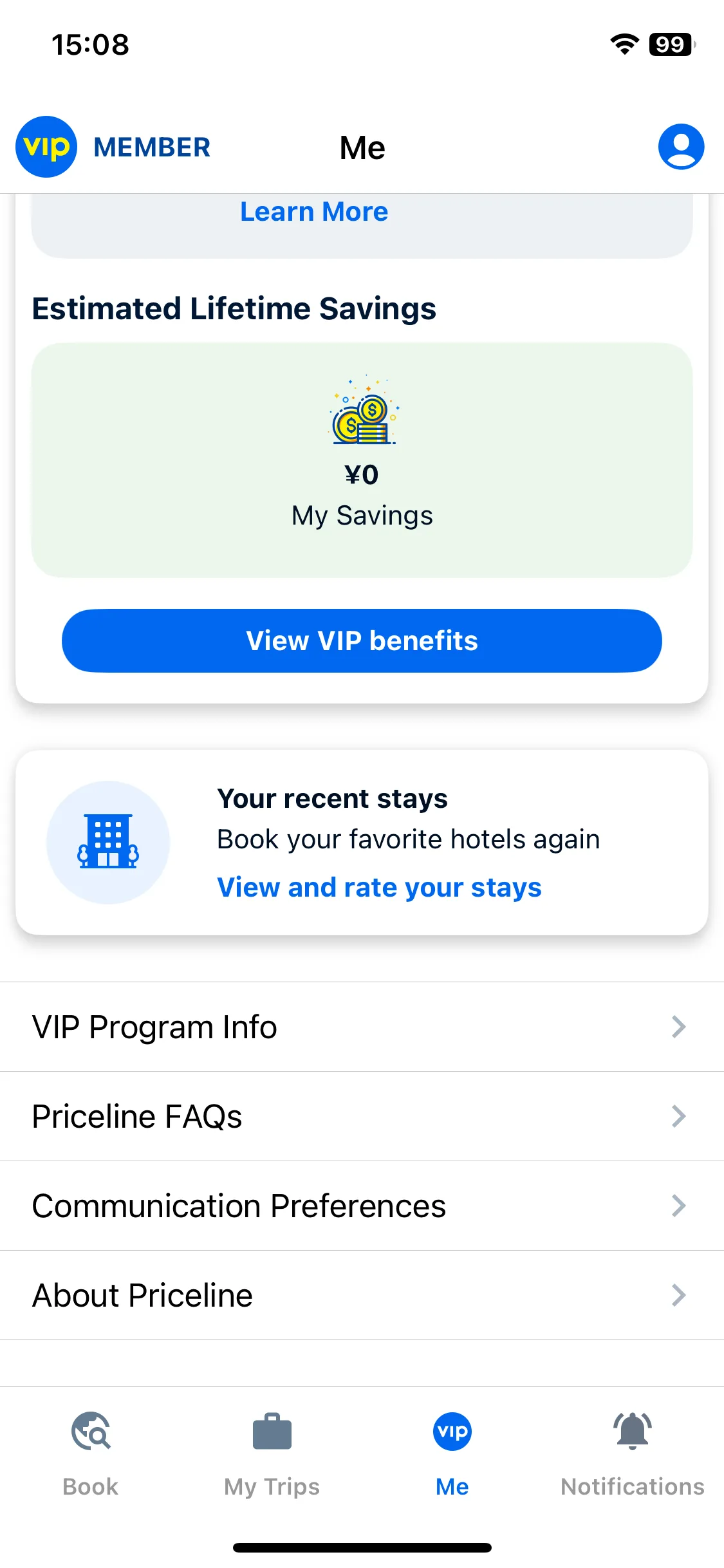Select the Notifications tab label

[633, 1487]
